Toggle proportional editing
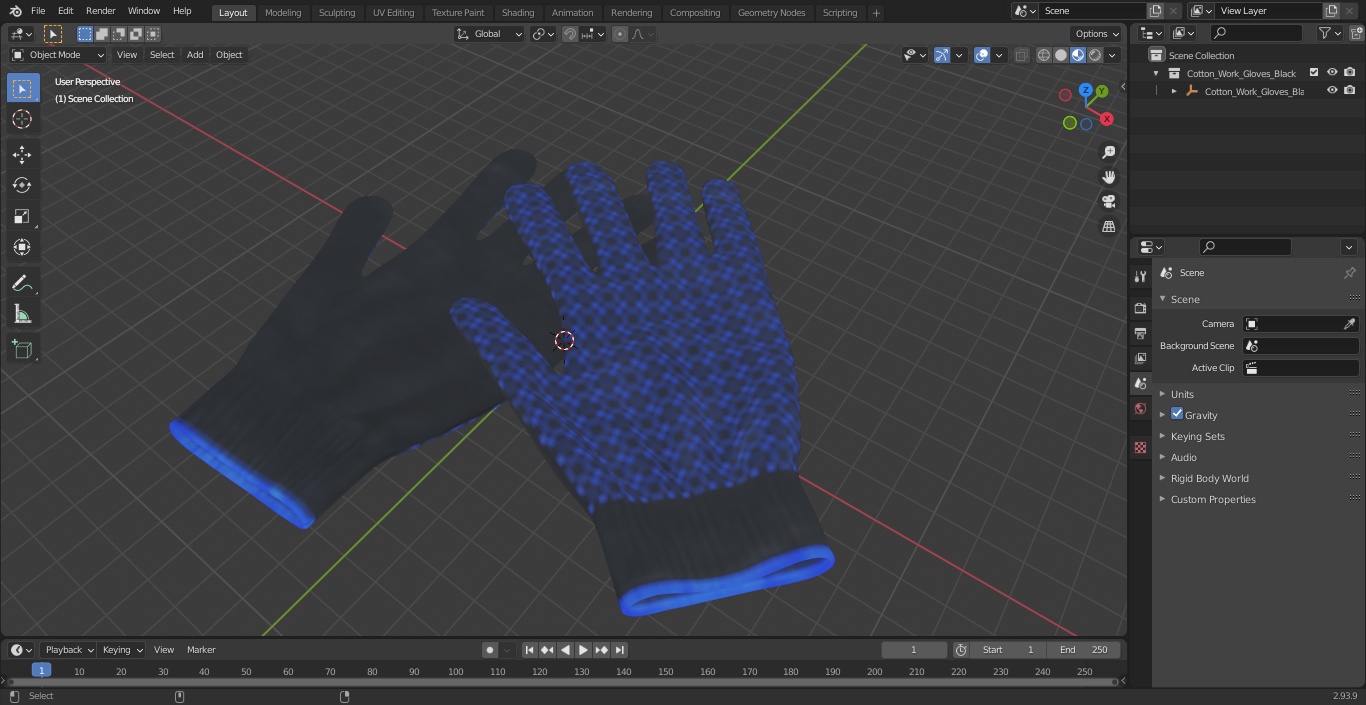Screen dimensions: 1366x705 coord(620,34)
